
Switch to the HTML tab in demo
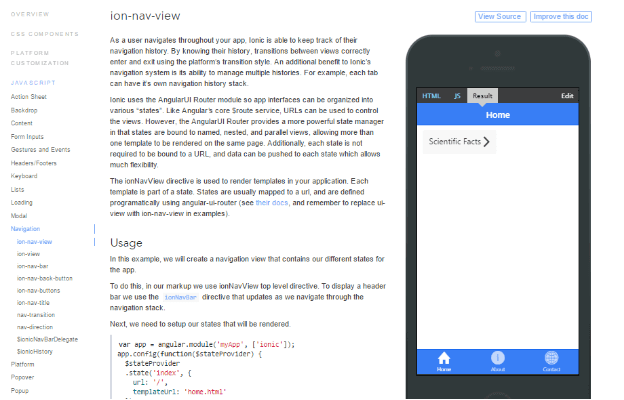pyautogui.click(x=431, y=96)
